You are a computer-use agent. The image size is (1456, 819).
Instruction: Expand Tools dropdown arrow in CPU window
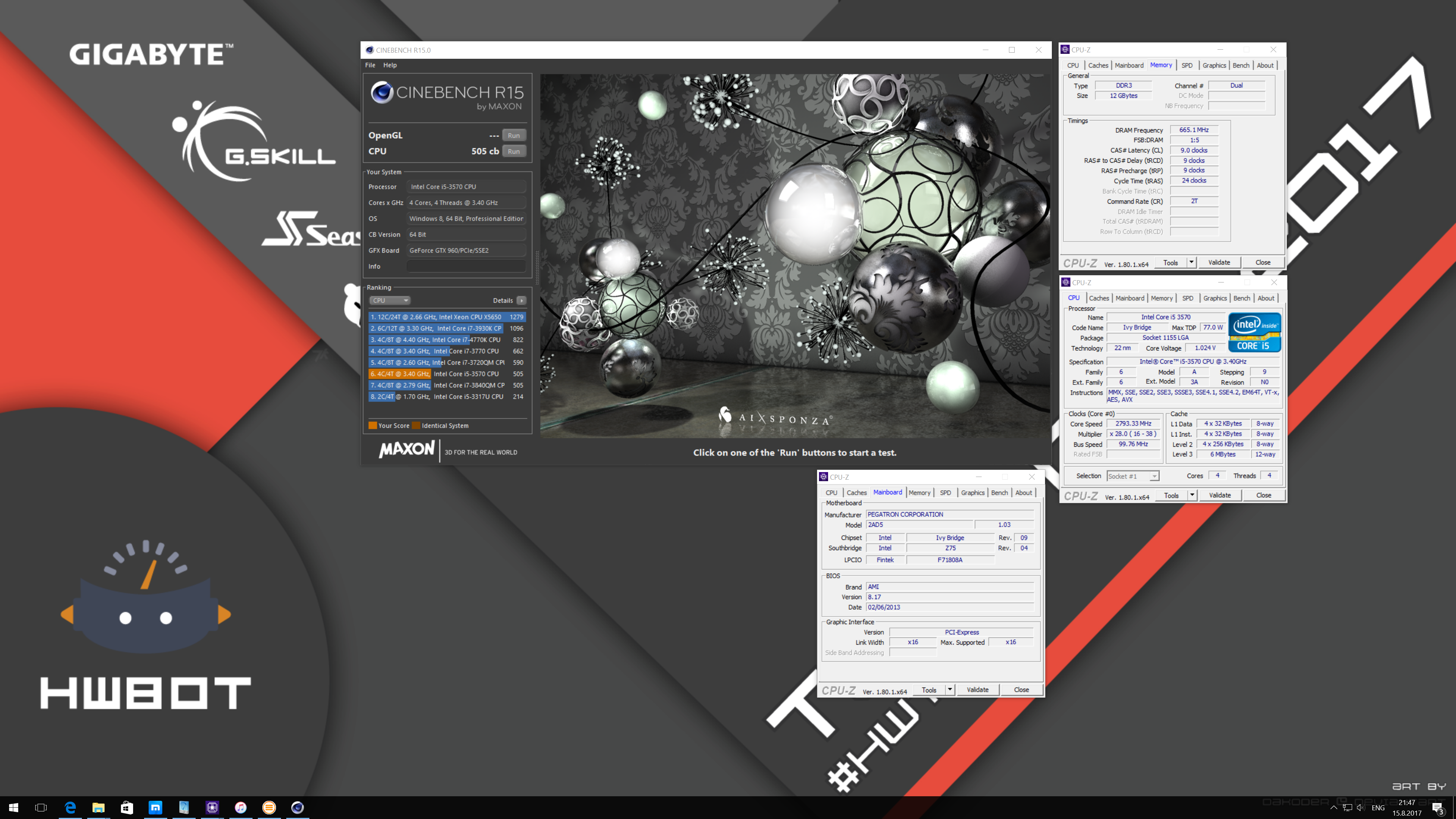[1192, 495]
